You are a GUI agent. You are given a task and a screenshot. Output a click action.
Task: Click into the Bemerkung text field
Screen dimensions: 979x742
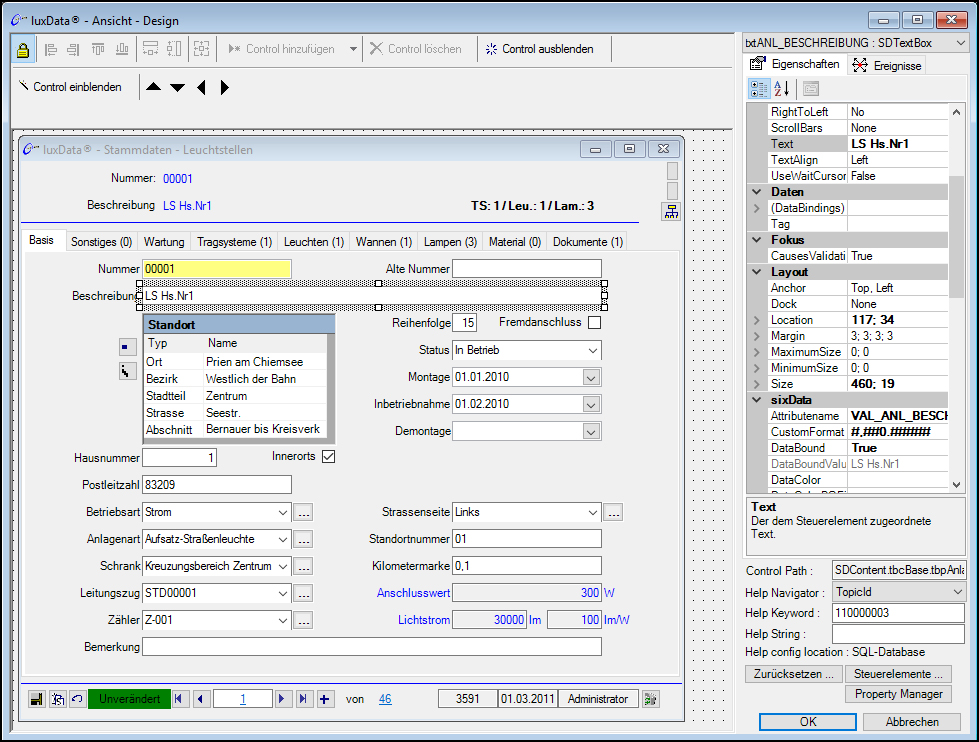point(371,647)
